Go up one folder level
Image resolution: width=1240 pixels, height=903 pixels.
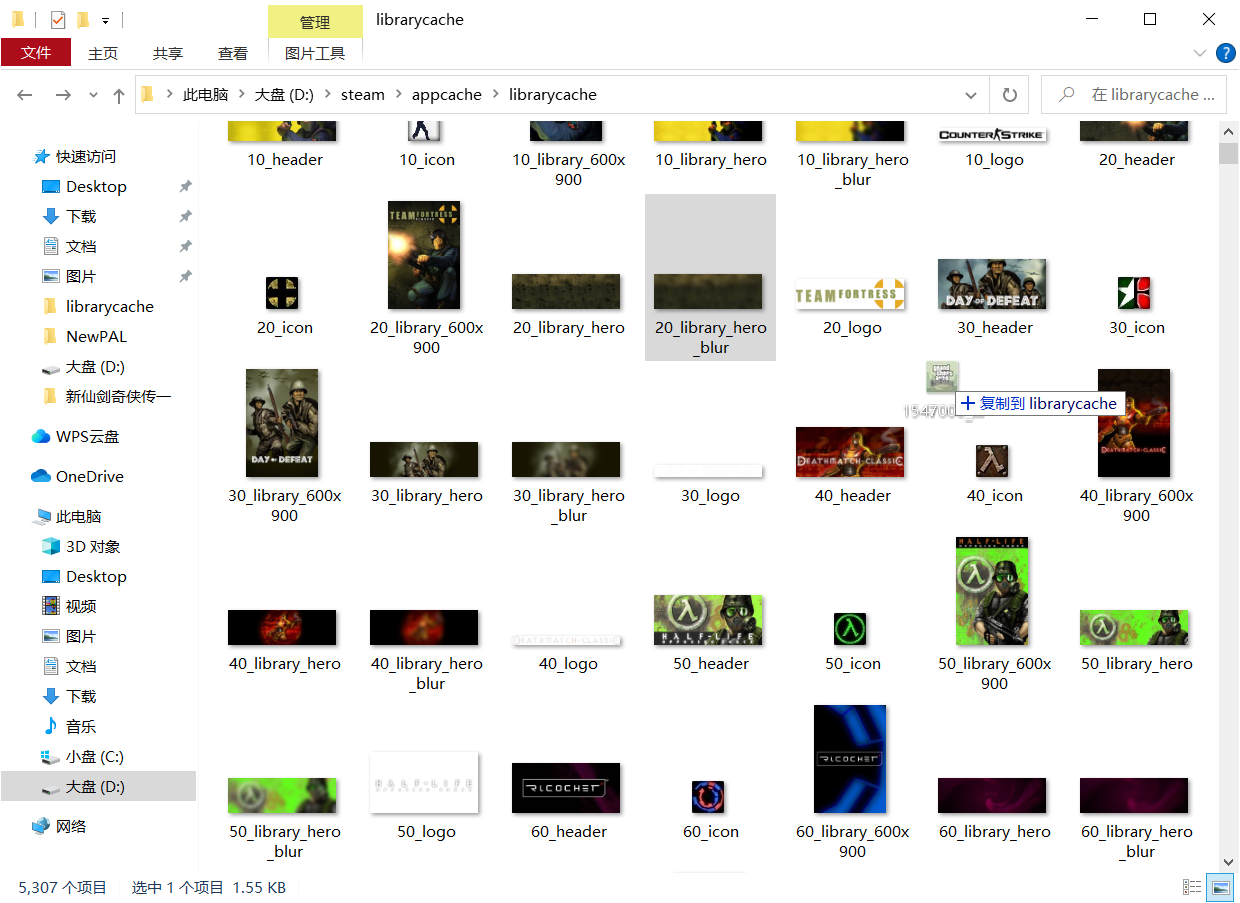coord(119,95)
